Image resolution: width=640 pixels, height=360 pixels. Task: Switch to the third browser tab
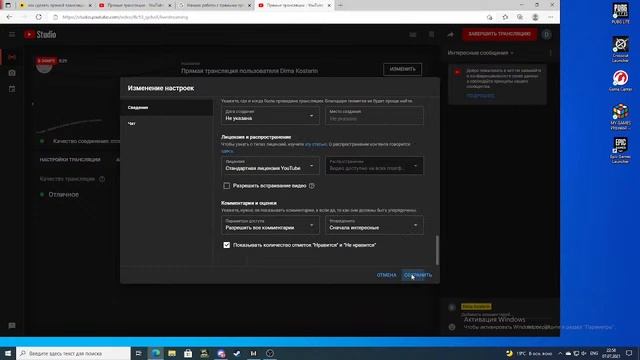click(215, 5)
